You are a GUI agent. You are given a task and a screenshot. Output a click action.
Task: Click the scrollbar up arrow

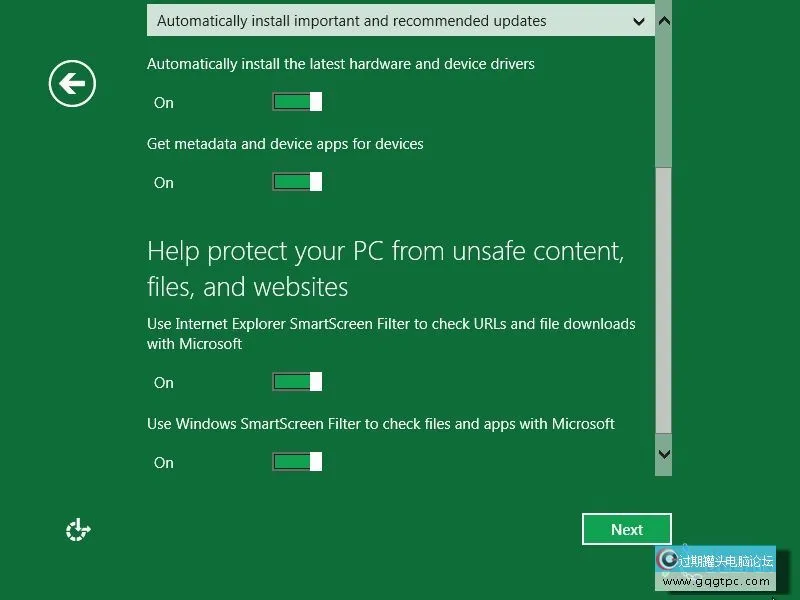(x=664, y=20)
